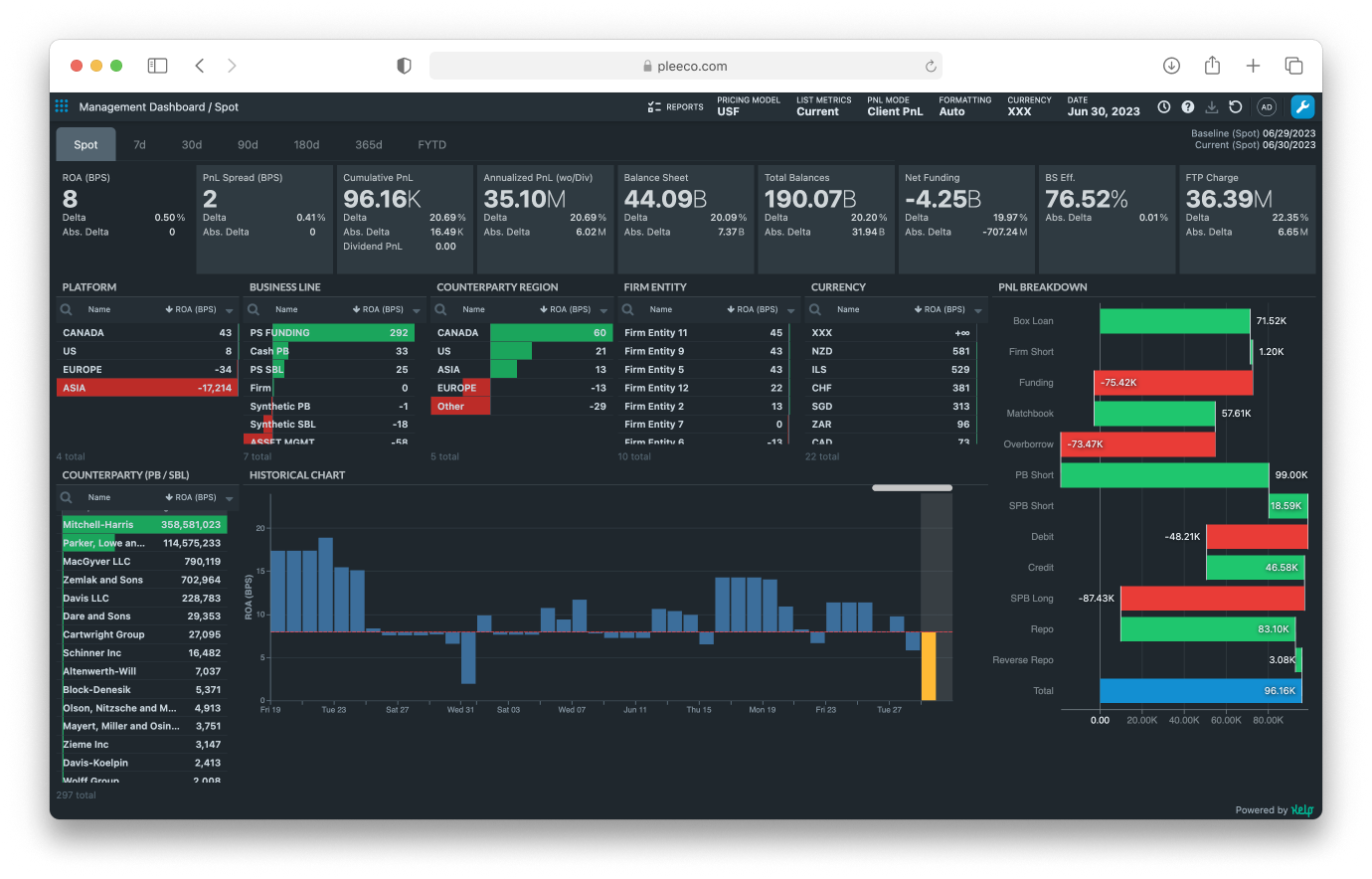Open the app grid menu icon
Viewport: 1372px width, 879px height.
pyautogui.click(x=62, y=106)
